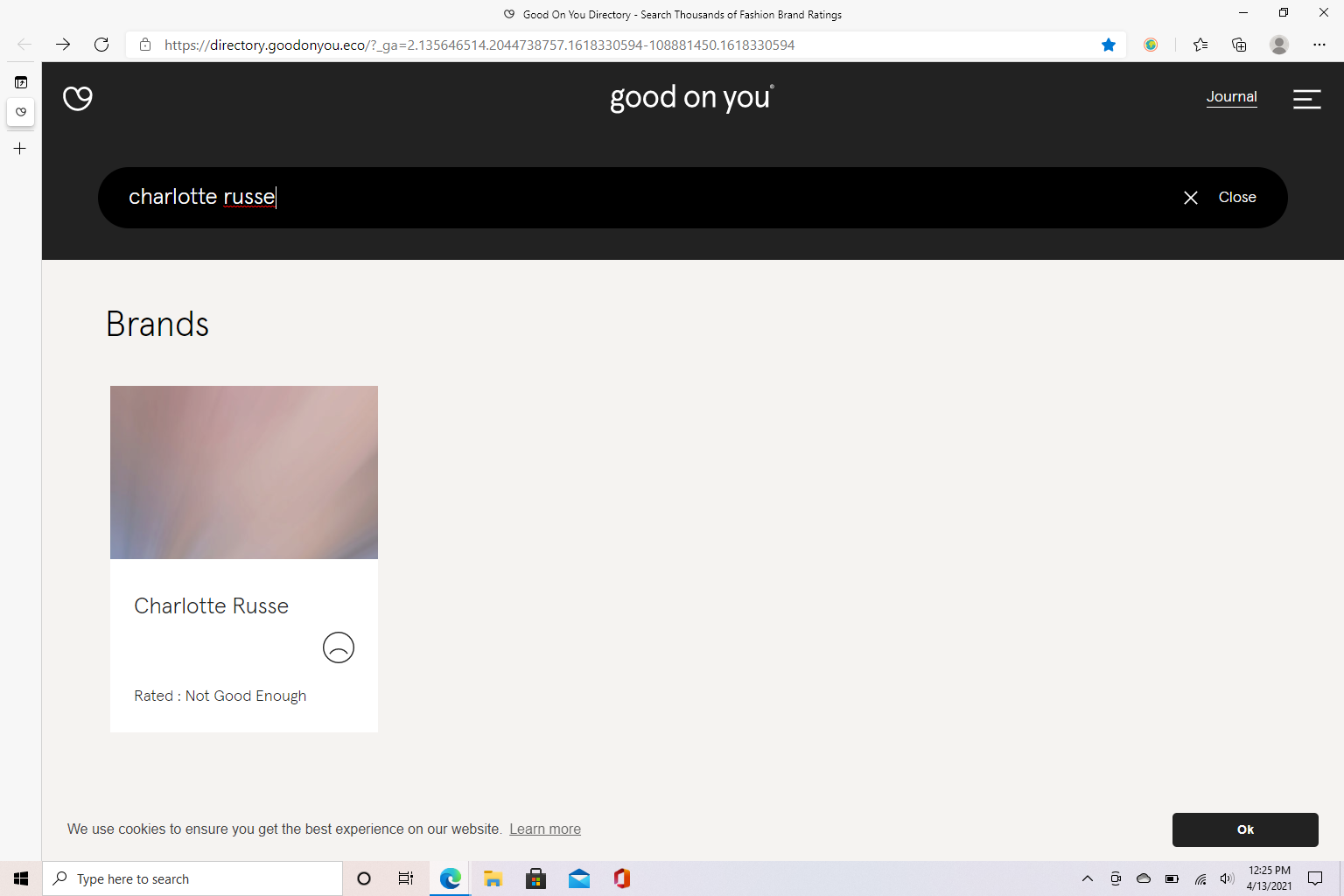Open Mail app from taskbar
1344x896 pixels.
[579, 878]
